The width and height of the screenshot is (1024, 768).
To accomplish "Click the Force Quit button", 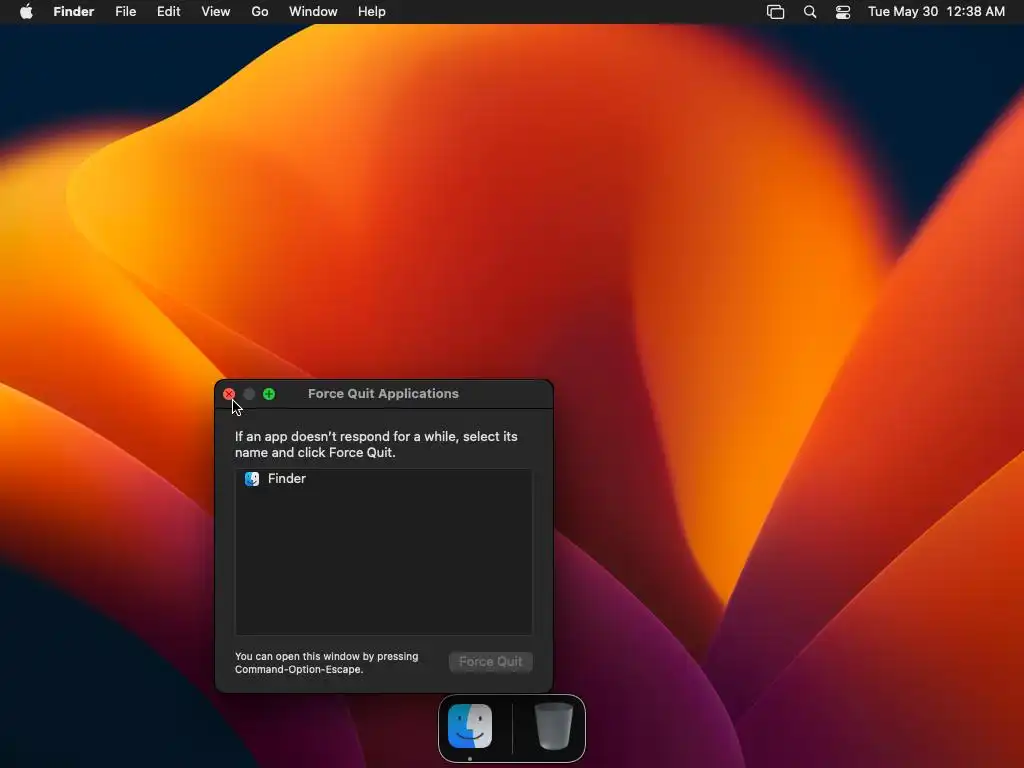I will point(490,662).
